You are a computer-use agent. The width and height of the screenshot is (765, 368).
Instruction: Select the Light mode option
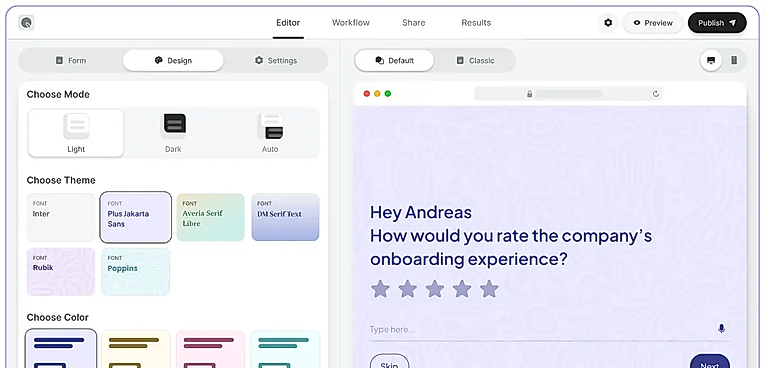point(76,133)
